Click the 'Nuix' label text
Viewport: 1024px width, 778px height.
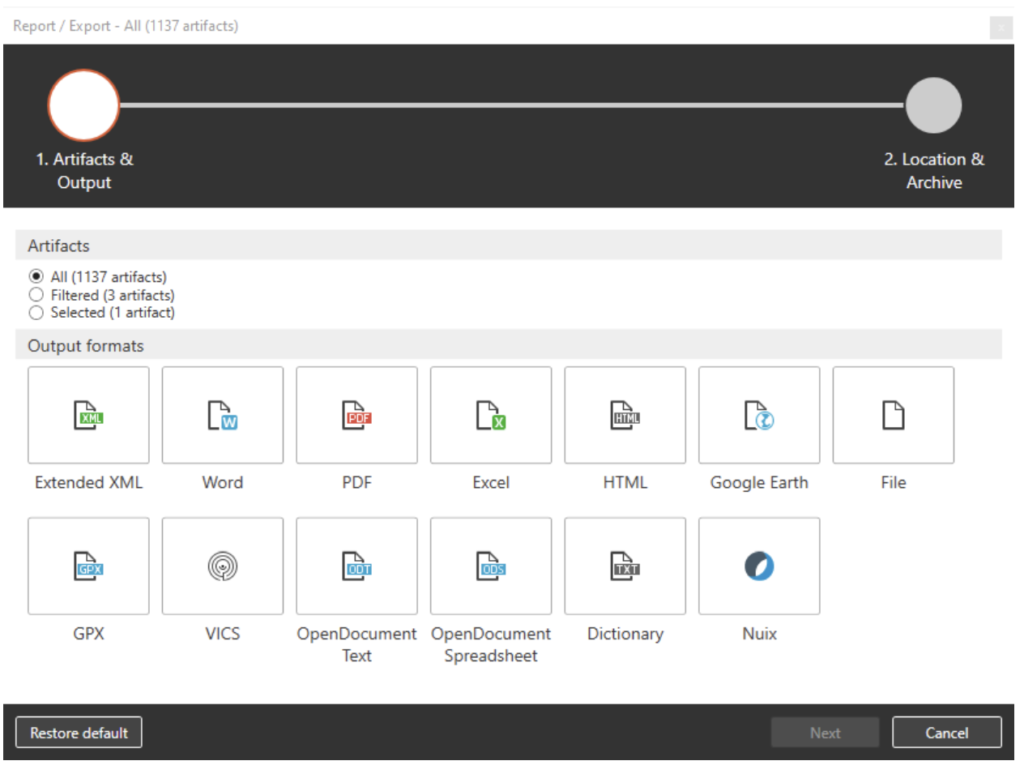759,634
